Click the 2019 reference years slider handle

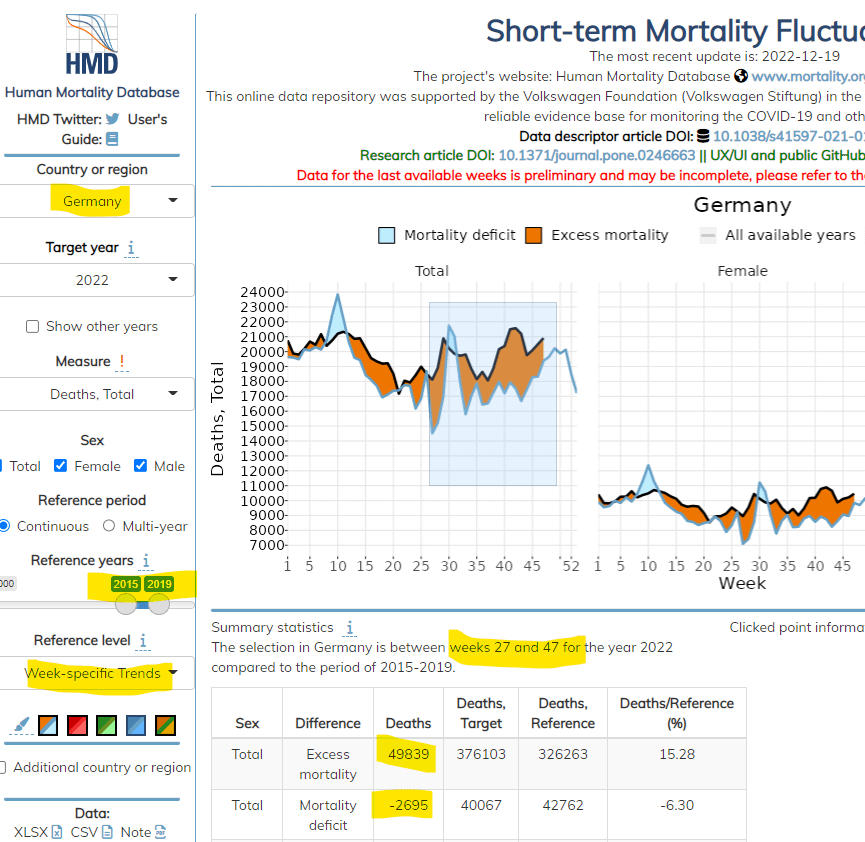[159, 604]
